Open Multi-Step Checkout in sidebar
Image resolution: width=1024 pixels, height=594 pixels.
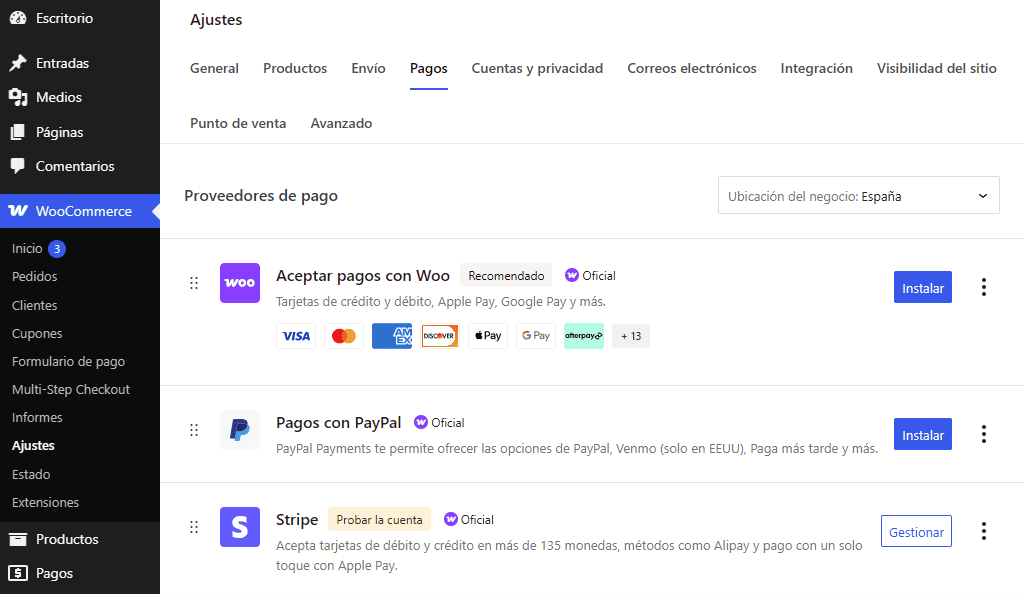pos(71,390)
